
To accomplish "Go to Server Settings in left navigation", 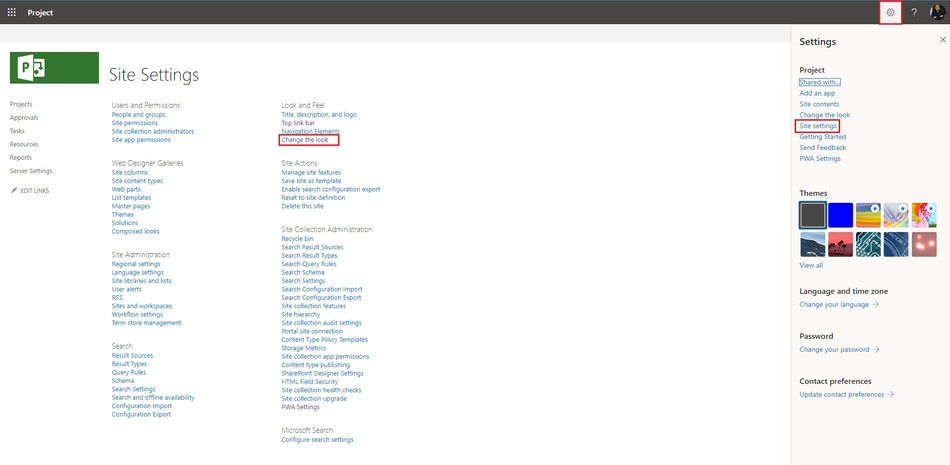I will coord(31,171).
